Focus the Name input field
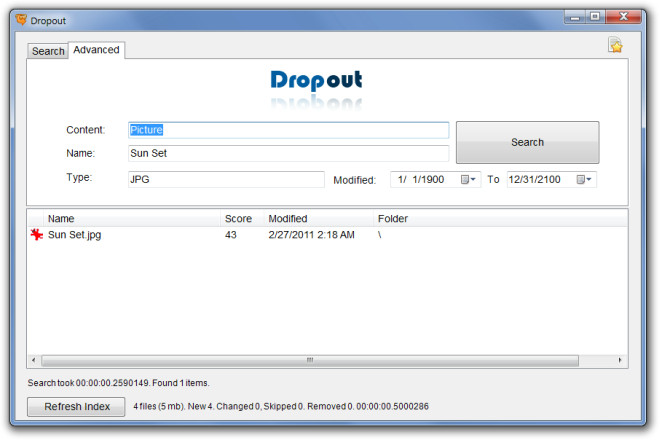The height and width of the screenshot is (440, 660). point(288,154)
